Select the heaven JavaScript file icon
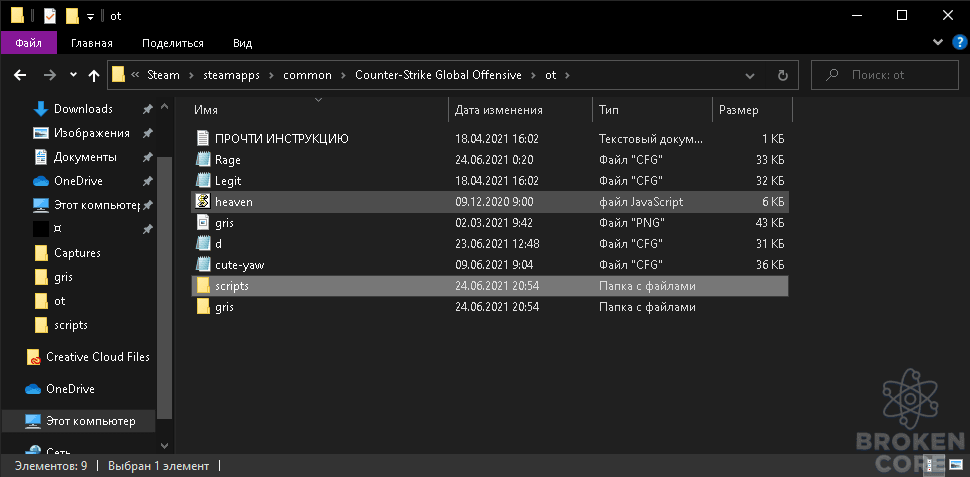The height and width of the screenshot is (477, 970). point(203,202)
